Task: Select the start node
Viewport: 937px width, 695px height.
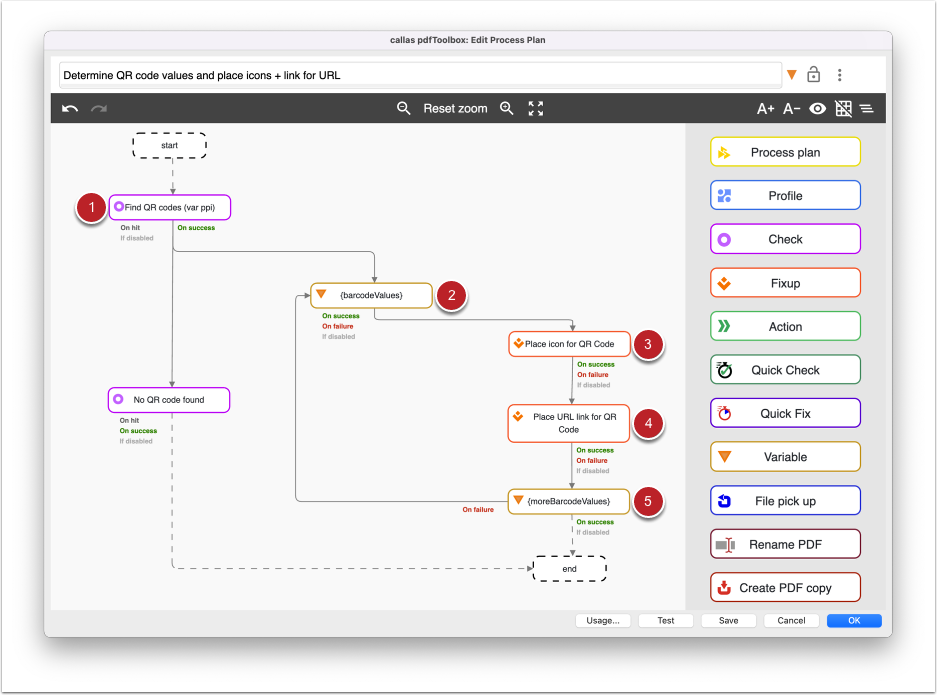Action: click(170, 145)
